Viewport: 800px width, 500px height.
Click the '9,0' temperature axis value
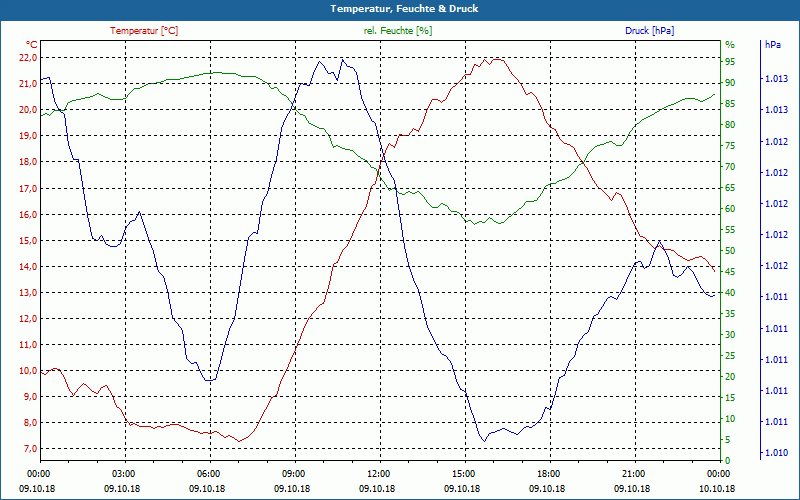pyautogui.click(x=30, y=397)
